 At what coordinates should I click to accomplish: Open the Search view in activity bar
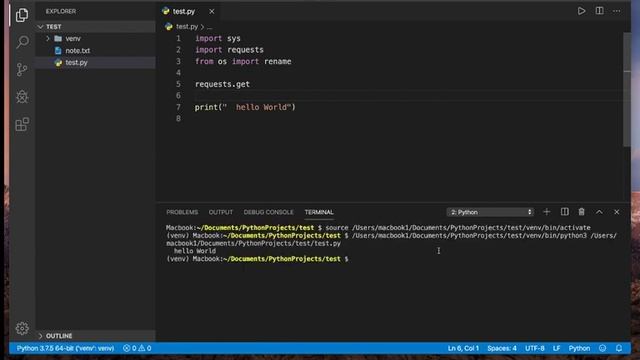[22, 42]
